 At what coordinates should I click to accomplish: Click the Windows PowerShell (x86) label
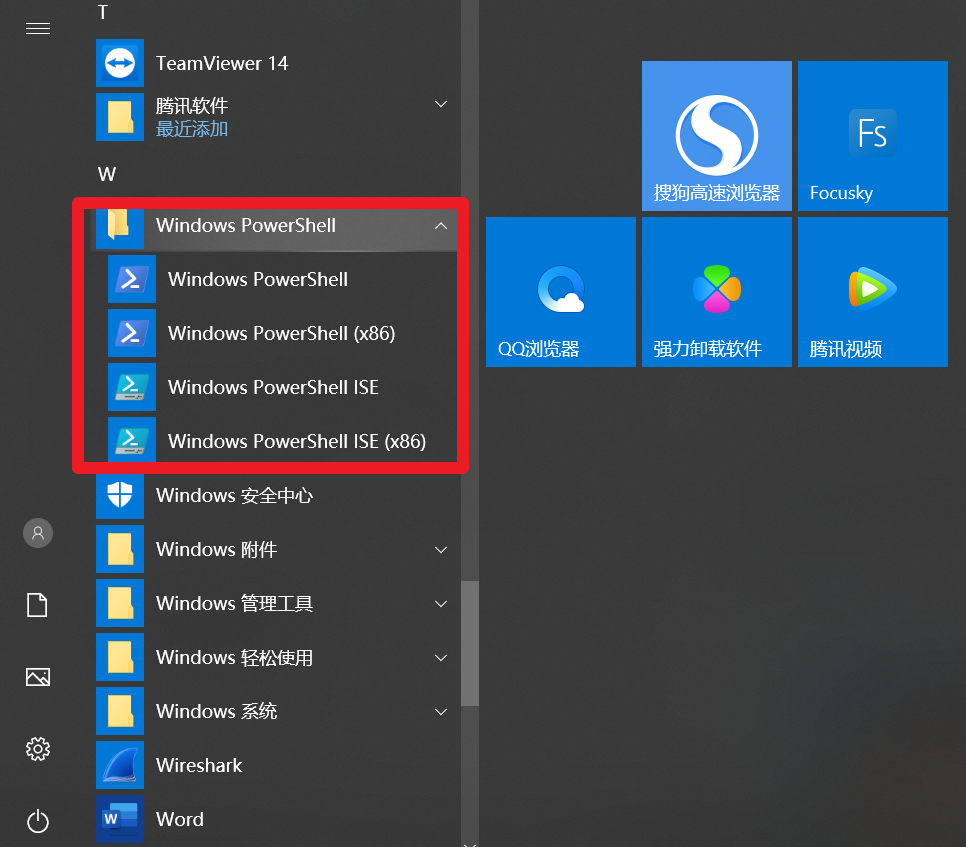point(282,333)
